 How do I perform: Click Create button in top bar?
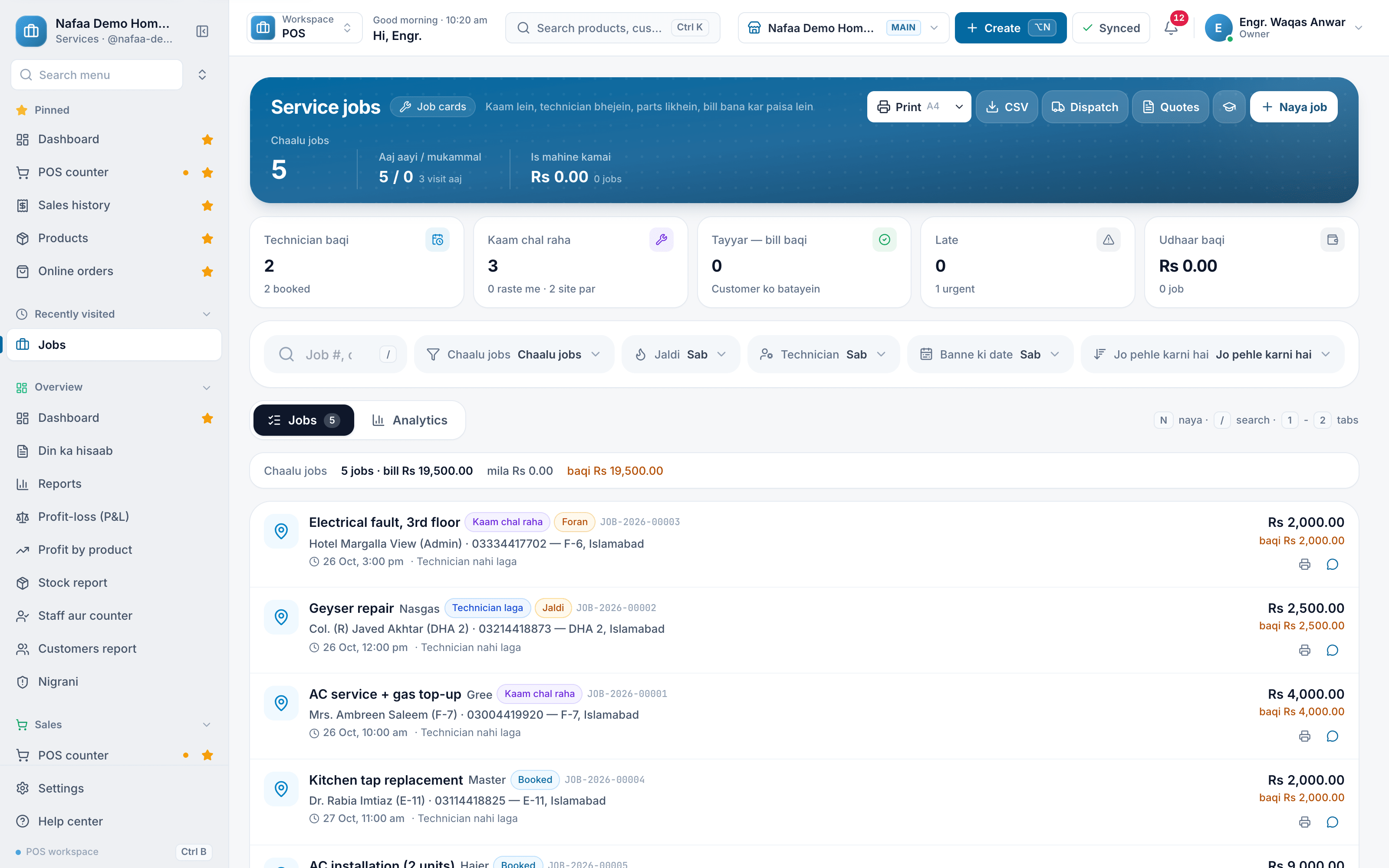coord(1010,27)
